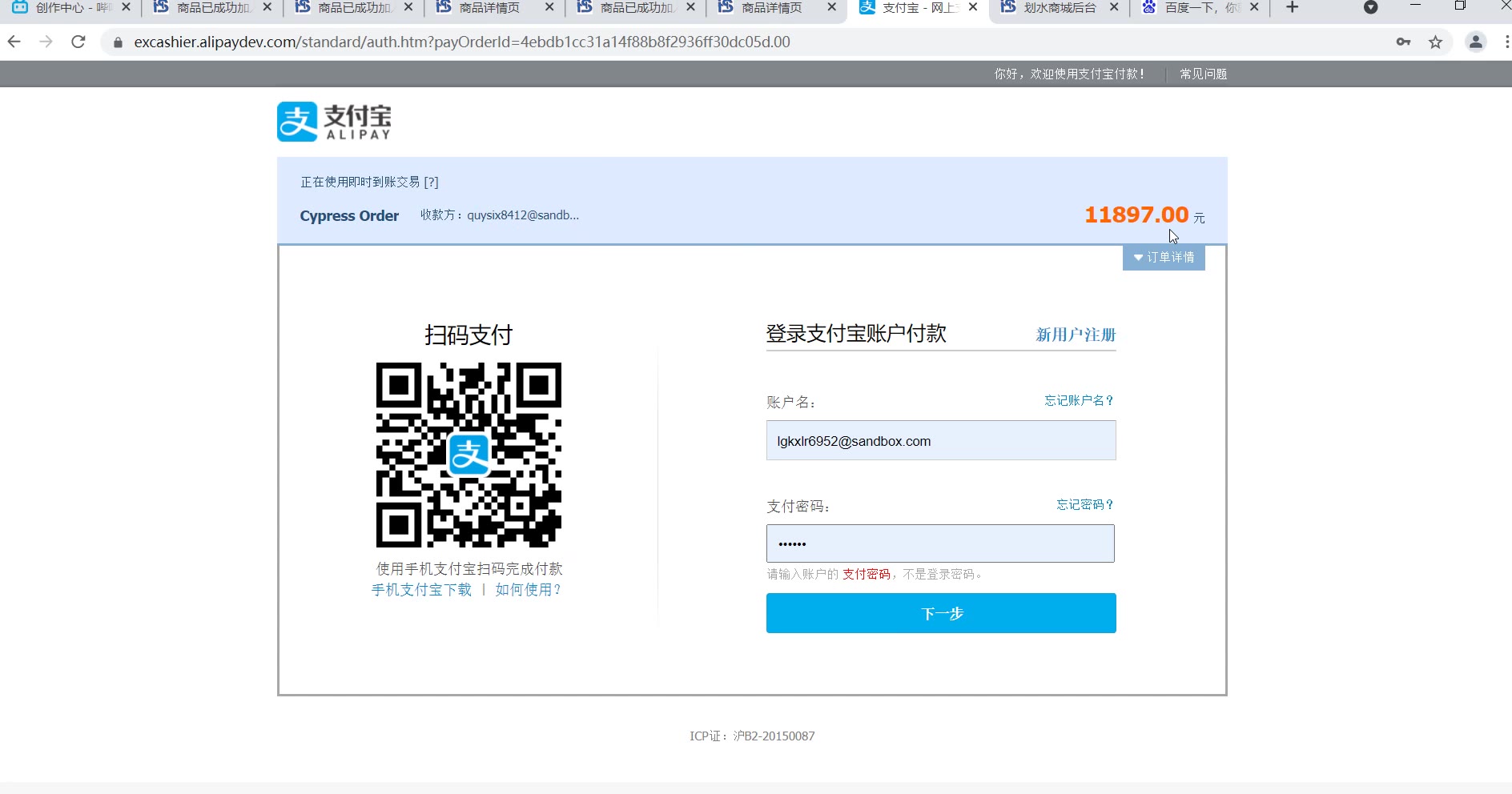Close the 百度一下 tab
The image size is (1512, 794).
pyautogui.click(x=1254, y=7)
